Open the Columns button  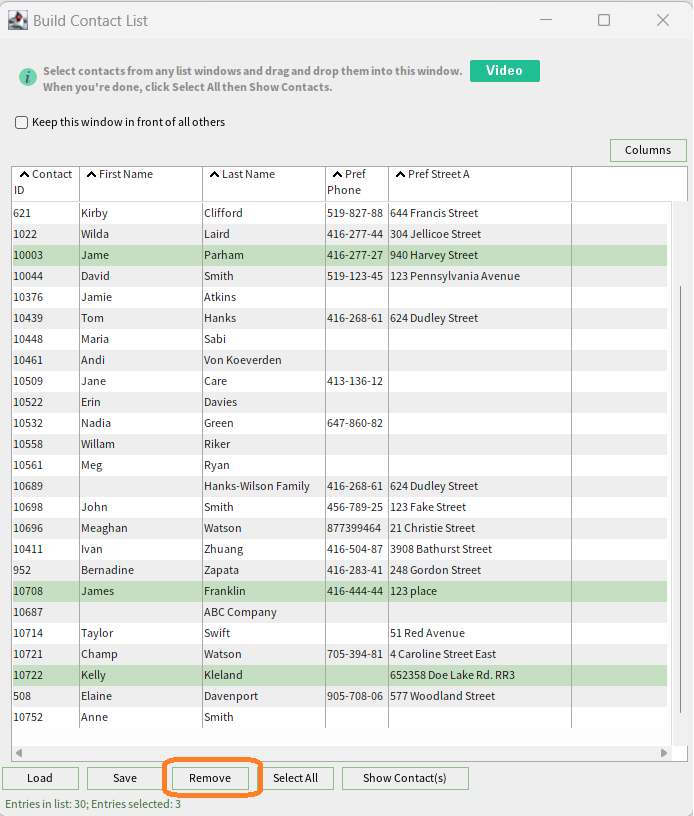[x=648, y=150]
